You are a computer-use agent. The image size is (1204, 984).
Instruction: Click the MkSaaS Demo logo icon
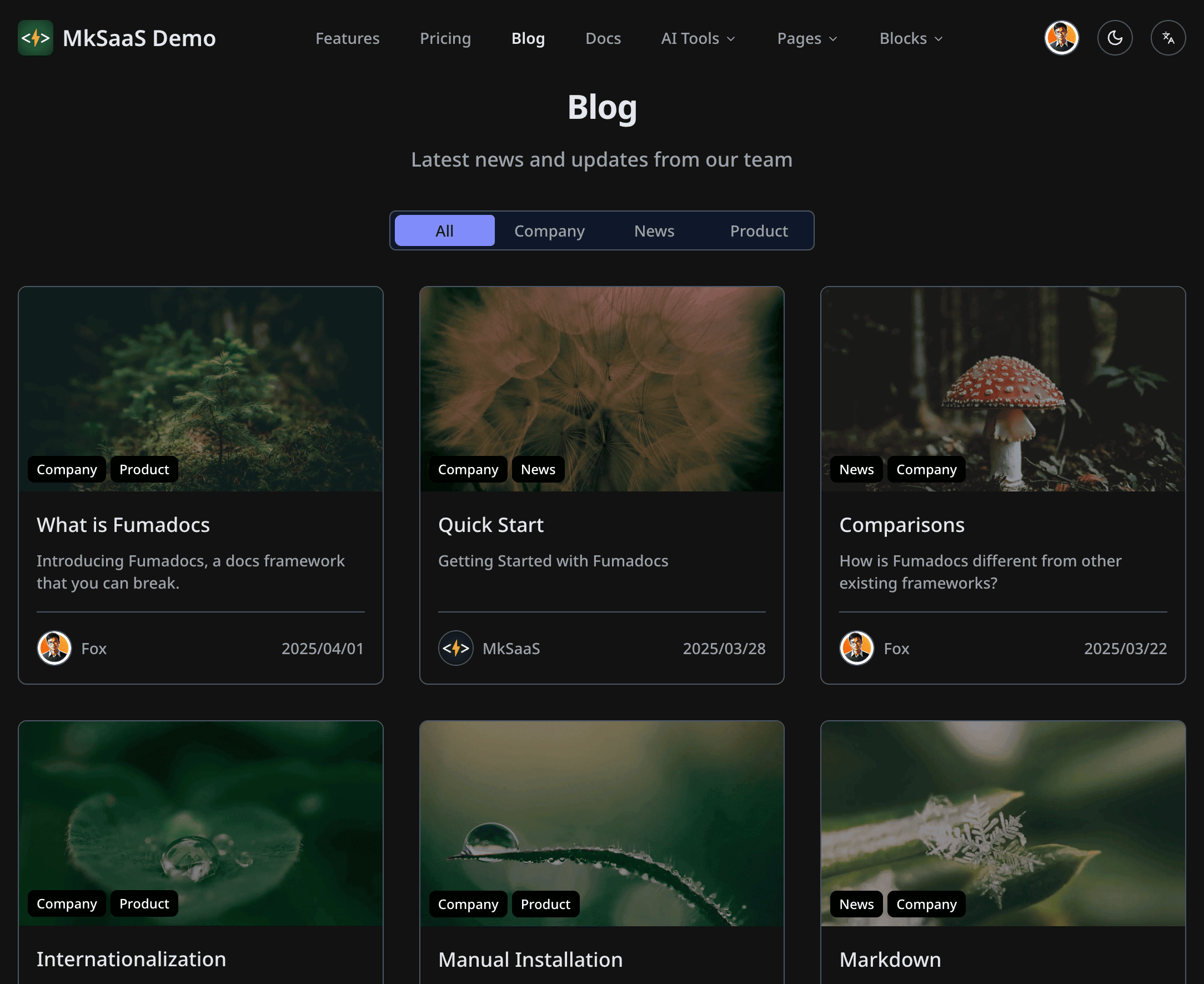35,38
